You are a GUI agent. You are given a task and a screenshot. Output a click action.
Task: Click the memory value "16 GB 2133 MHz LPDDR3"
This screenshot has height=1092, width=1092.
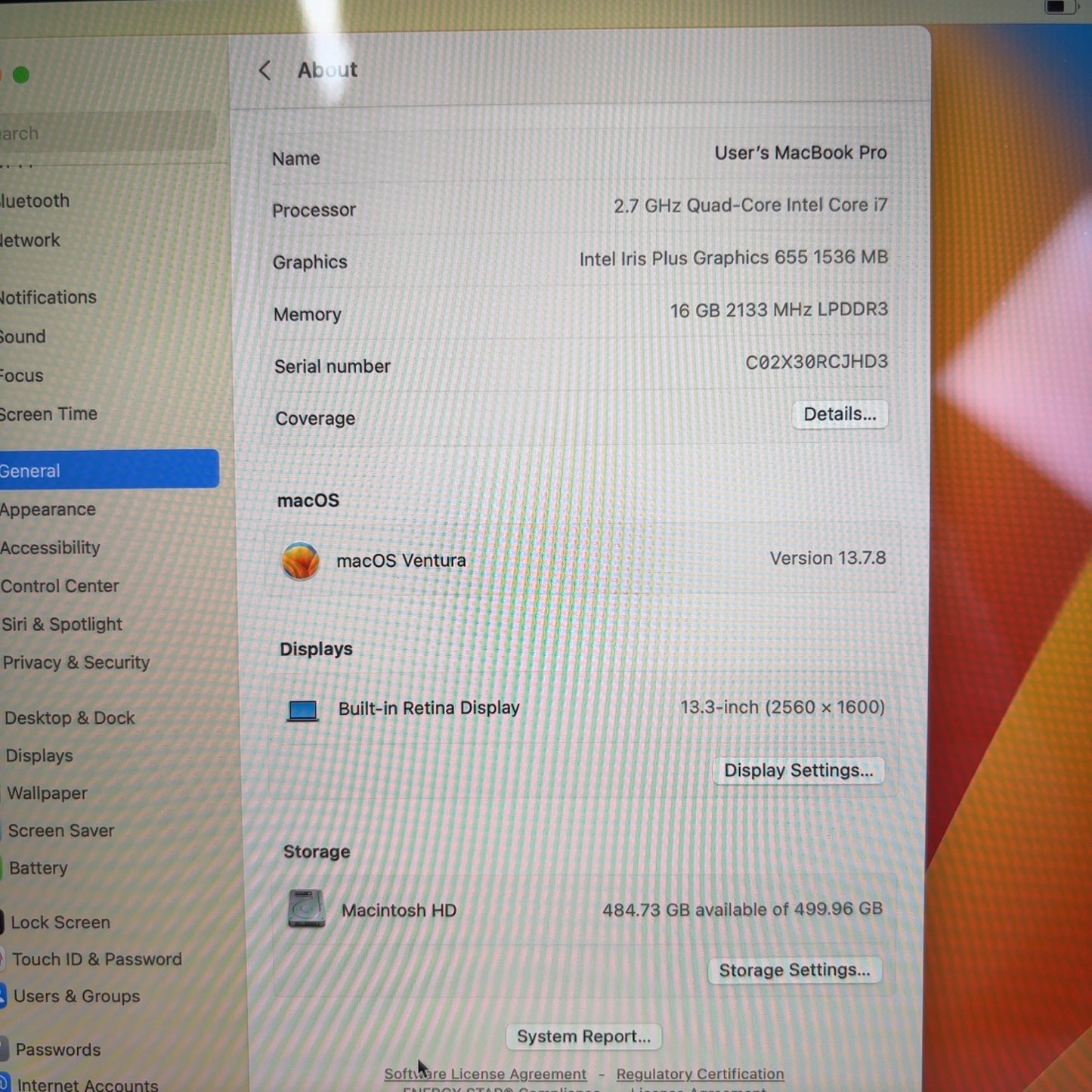point(778,310)
